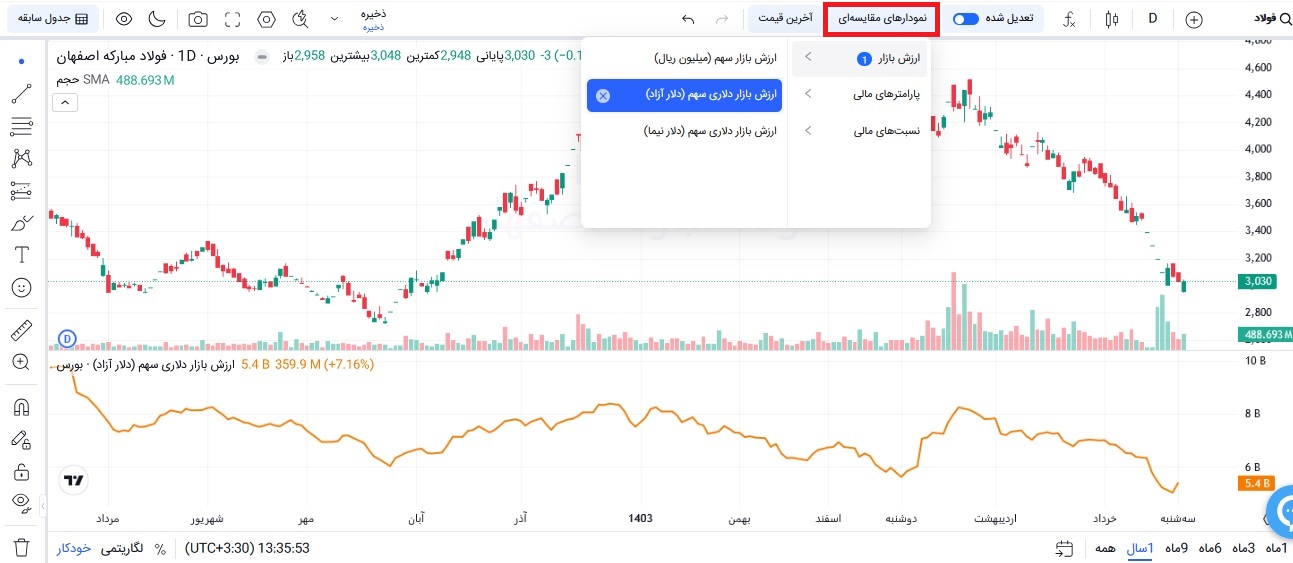The height and width of the screenshot is (563, 1293).
Task: Click the UTC+3:30 timezone clock
Action: pyautogui.click(x=247, y=549)
